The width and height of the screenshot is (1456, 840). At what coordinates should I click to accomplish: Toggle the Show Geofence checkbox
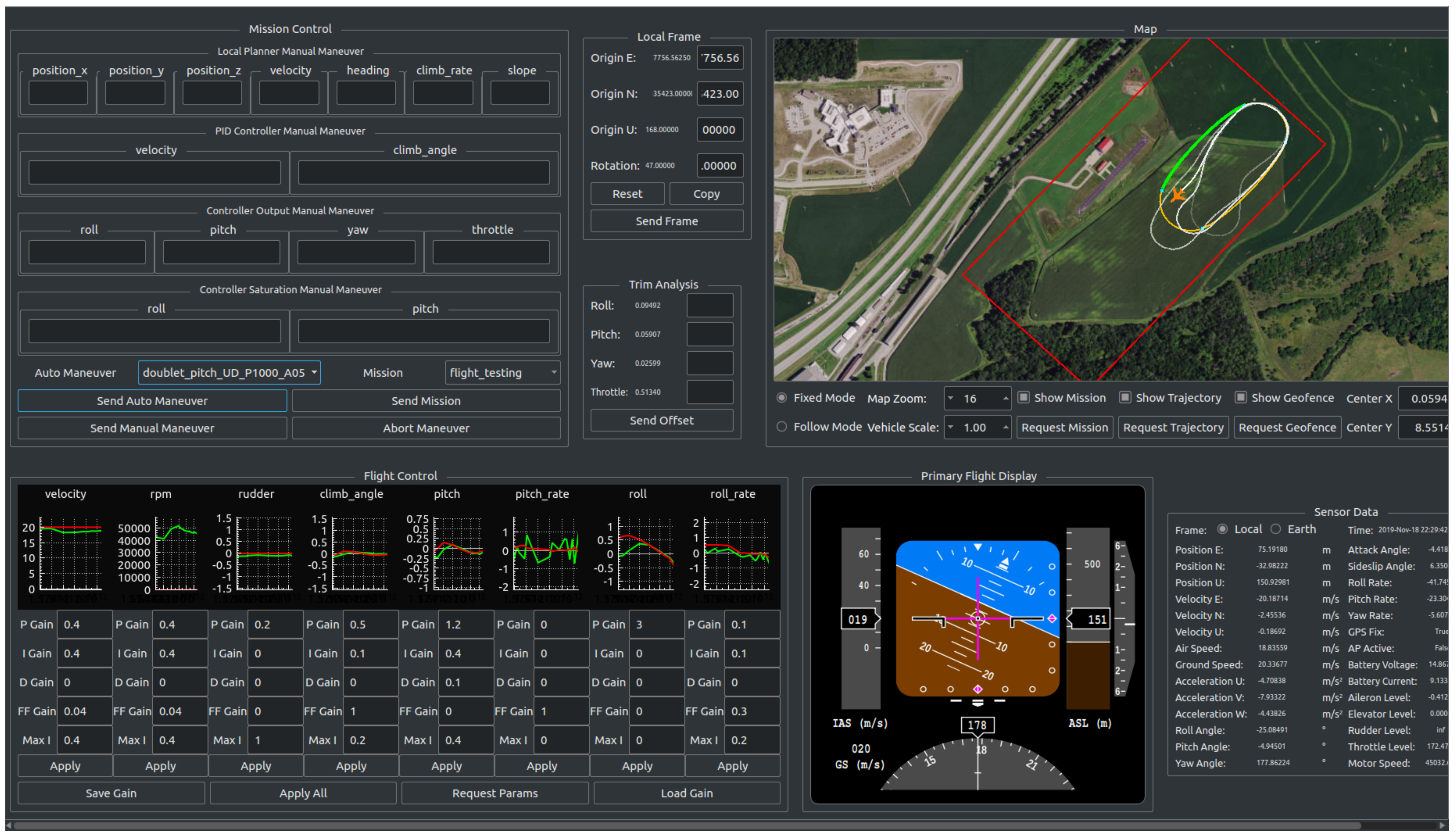pos(1240,398)
